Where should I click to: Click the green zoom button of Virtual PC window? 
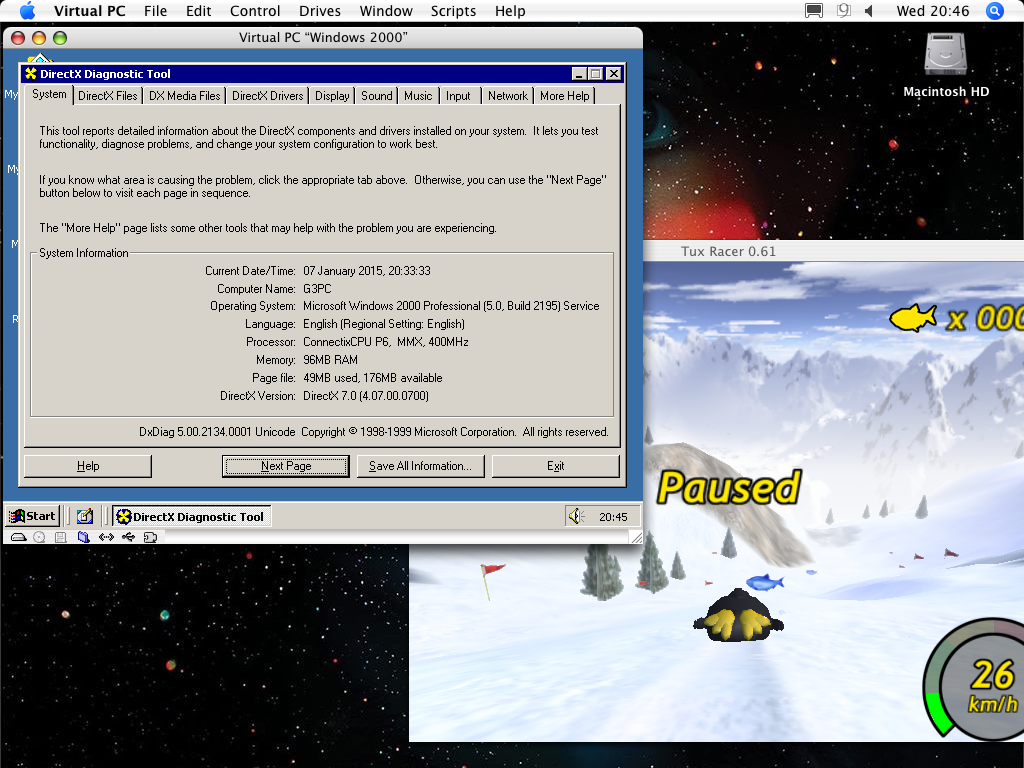point(60,38)
